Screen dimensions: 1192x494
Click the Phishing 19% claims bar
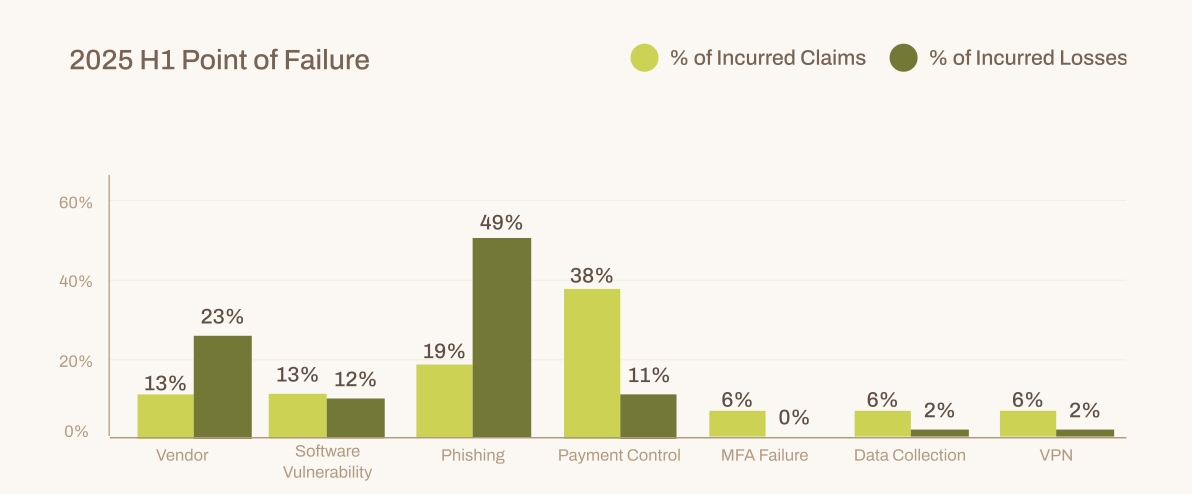[445, 401]
